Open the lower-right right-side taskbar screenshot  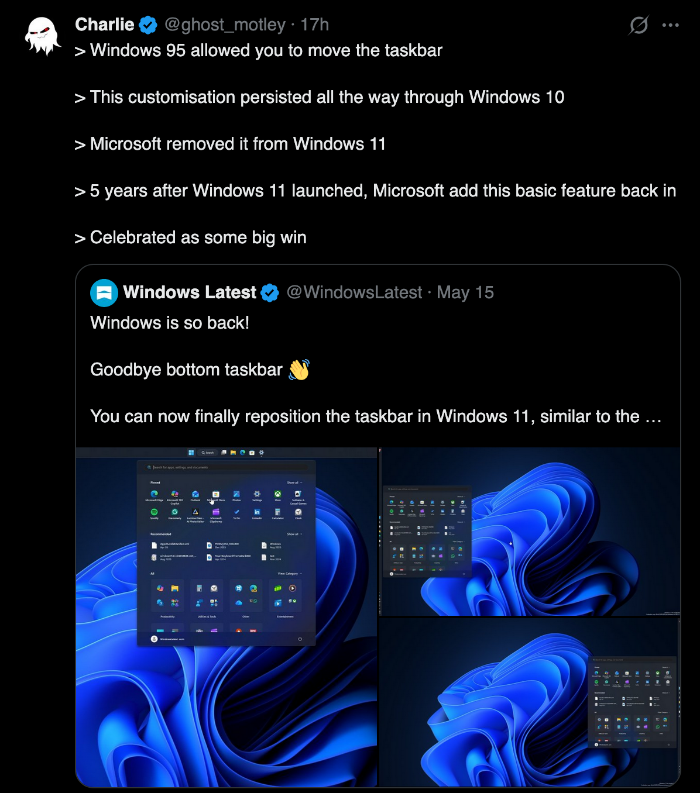[529, 702]
